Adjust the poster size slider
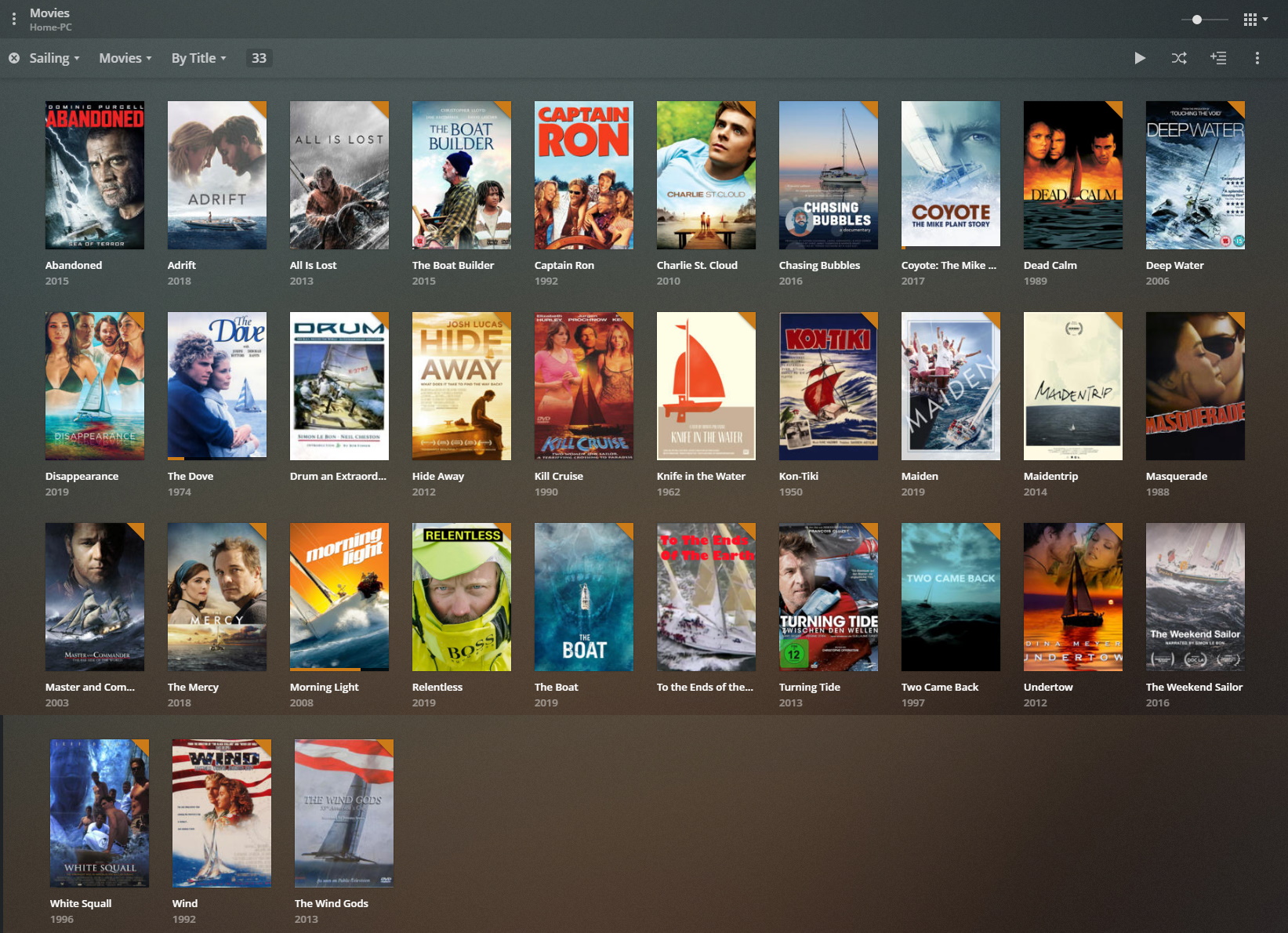Screen dimensions: 1288x933 click(x=1197, y=20)
